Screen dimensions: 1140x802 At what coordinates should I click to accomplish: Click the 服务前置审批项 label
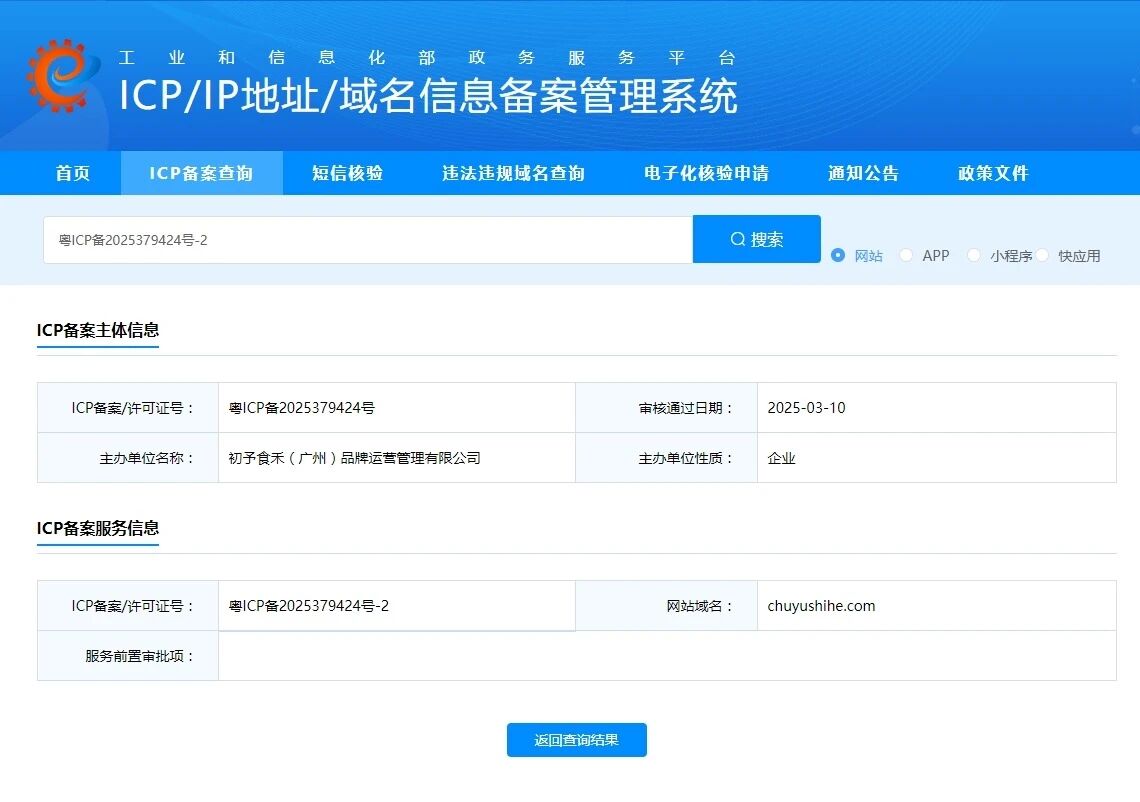point(139,656)
